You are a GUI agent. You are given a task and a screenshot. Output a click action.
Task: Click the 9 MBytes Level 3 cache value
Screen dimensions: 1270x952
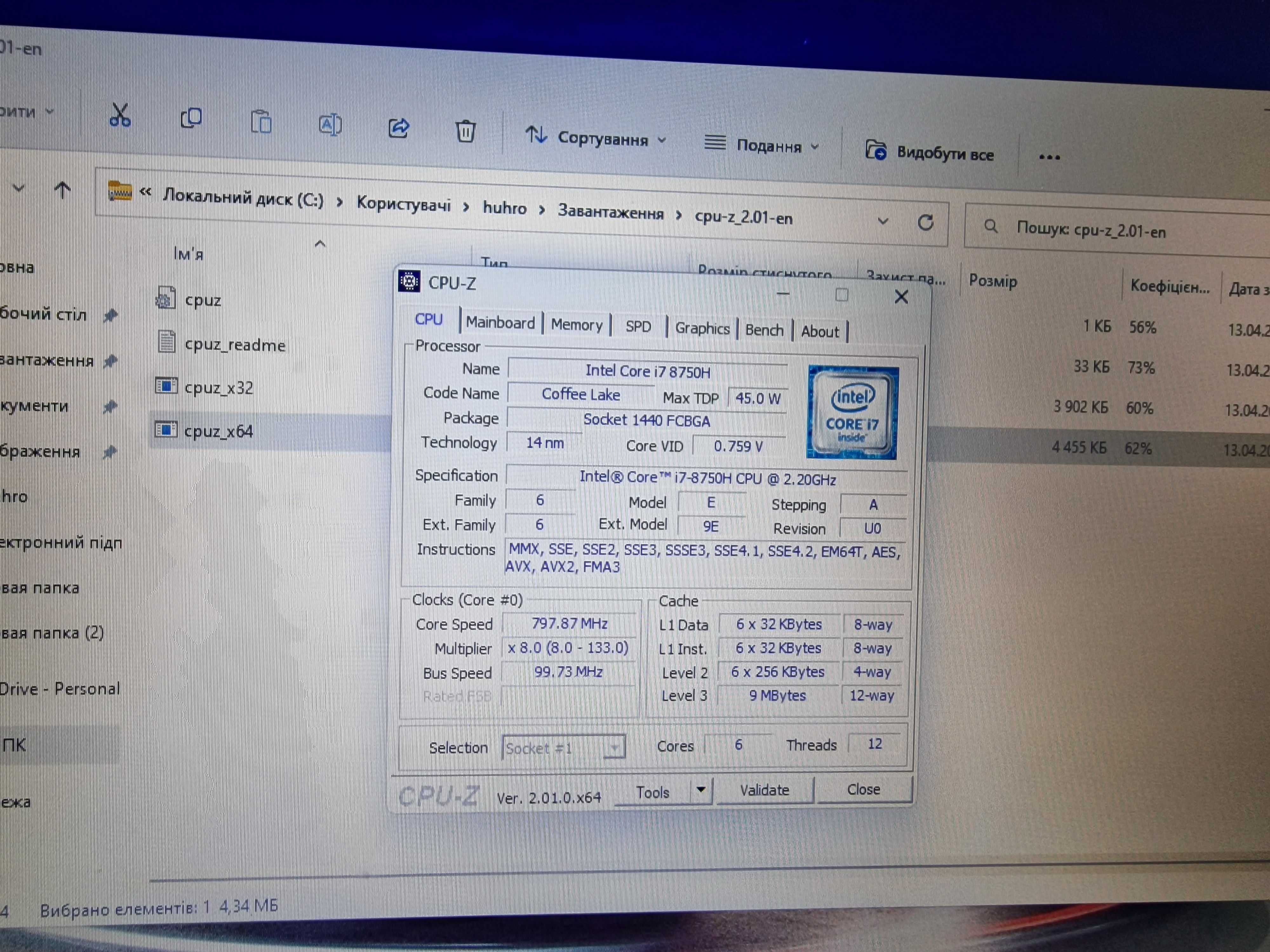(x=777, y=696)
